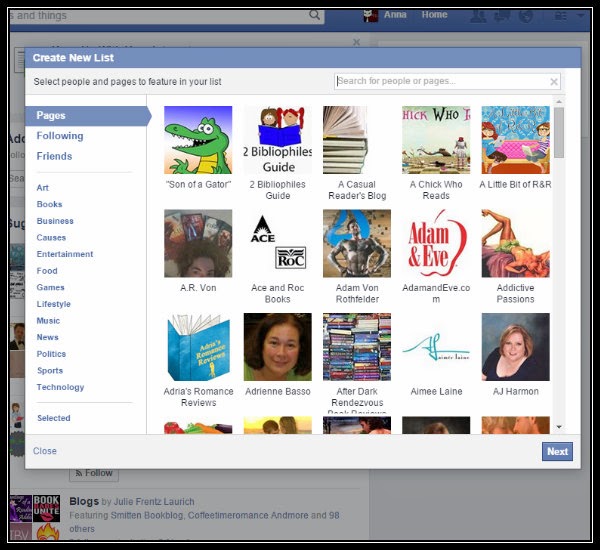Select Ace and Roc Books thumbnail
Viewport: 600px width, 550px height.
277,243
